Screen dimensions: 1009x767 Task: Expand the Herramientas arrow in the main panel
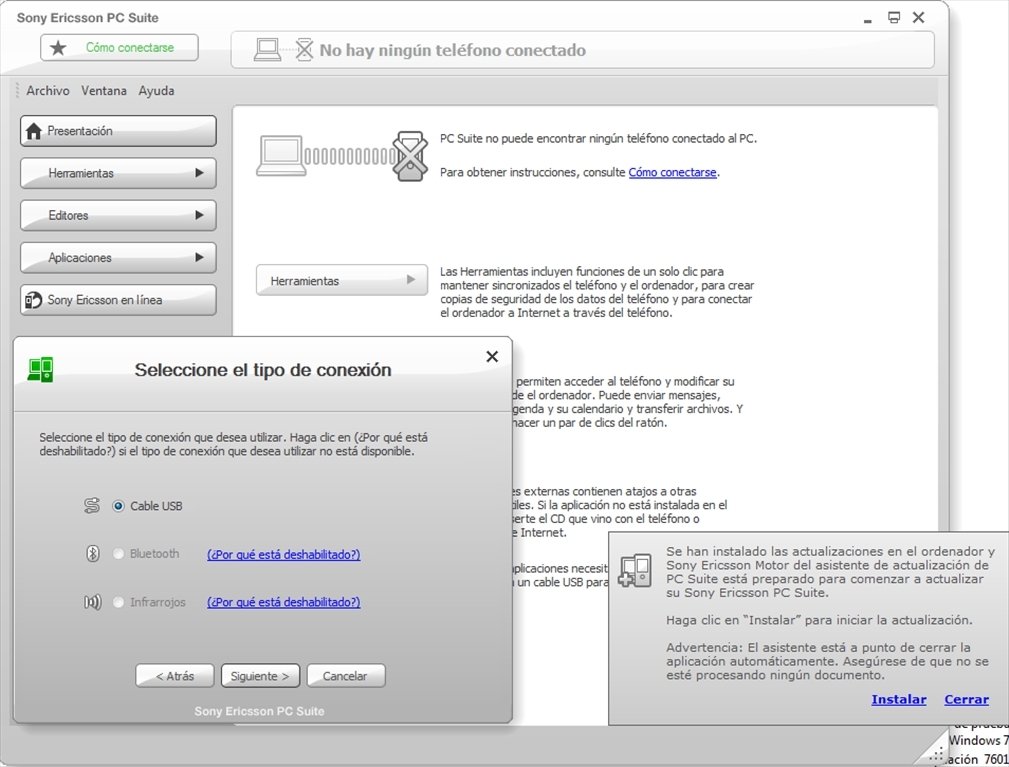[x=411, y=280]
